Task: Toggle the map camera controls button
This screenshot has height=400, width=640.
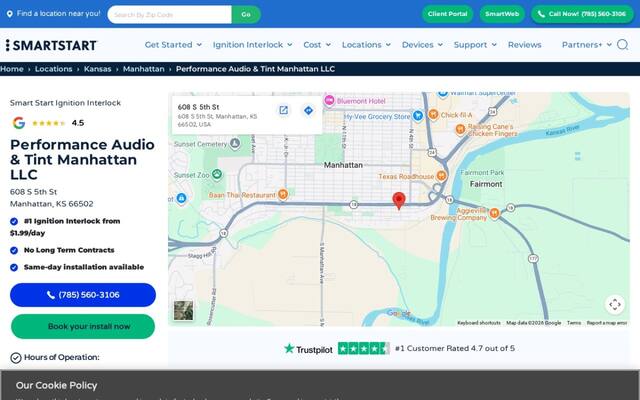Action: (615, 304)
